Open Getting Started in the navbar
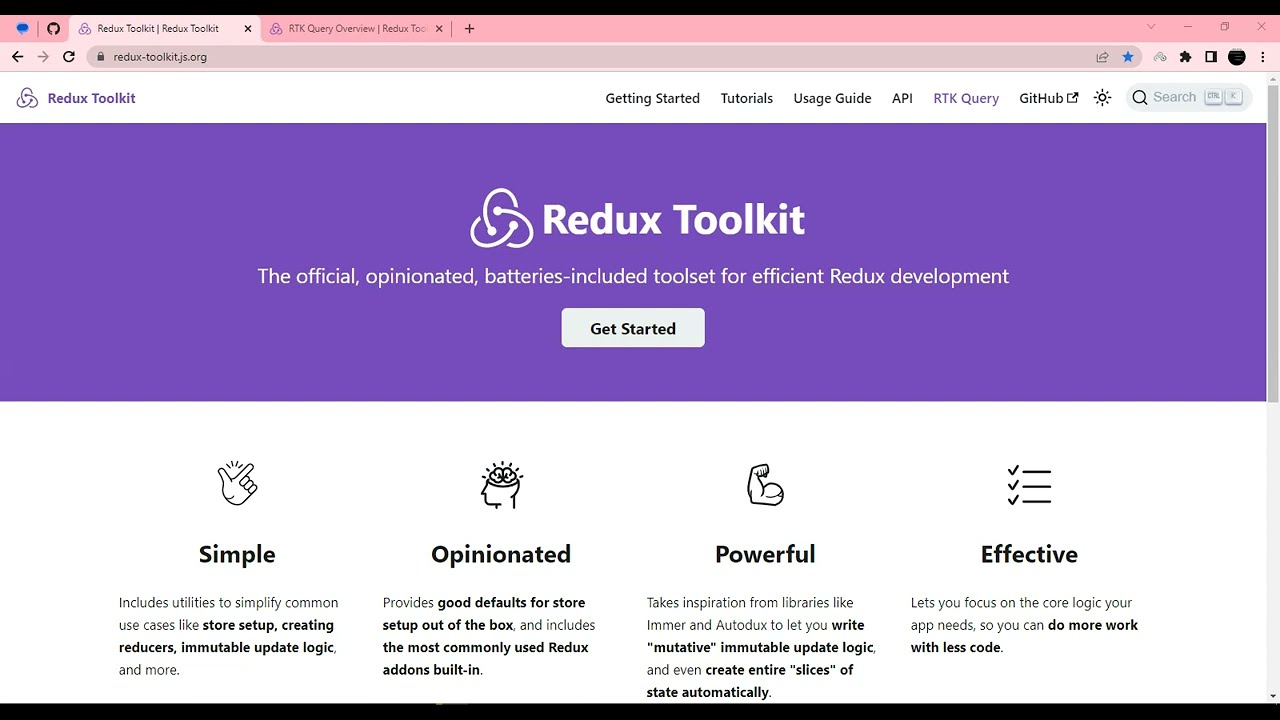The height and width of the screenshot is (720, 1280). click(652, 98)
